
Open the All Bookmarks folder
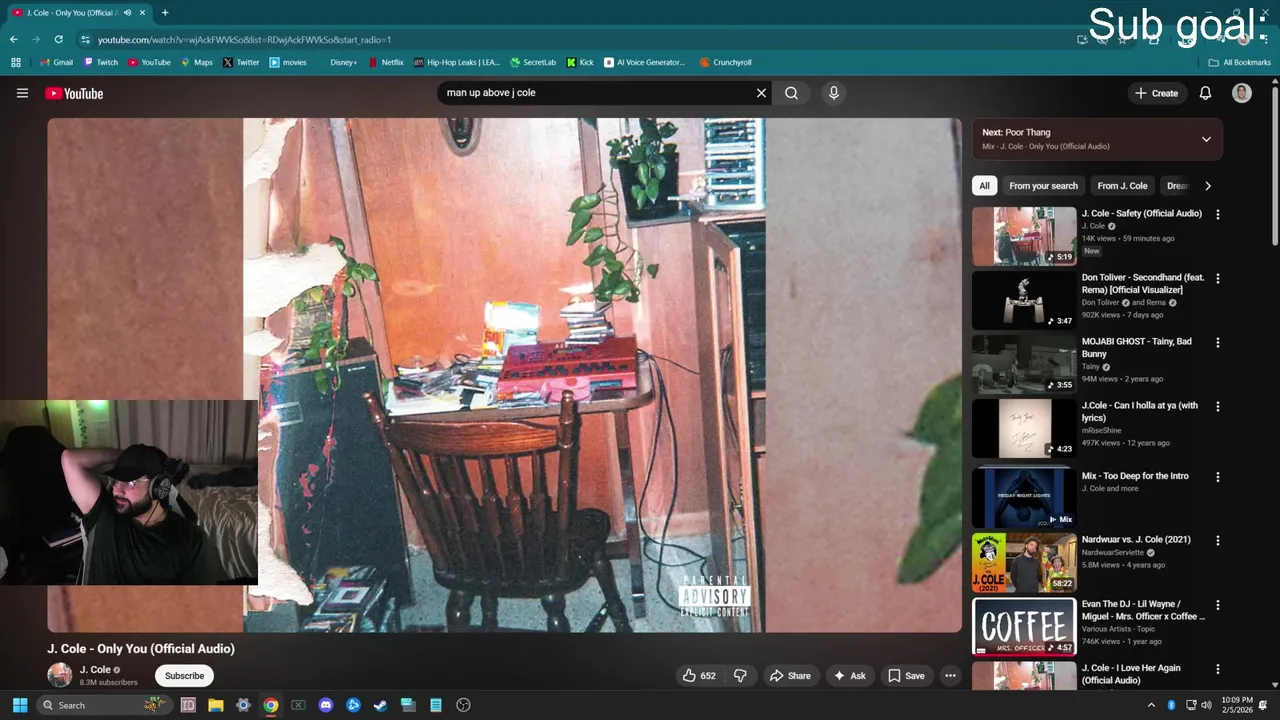click(x=1239, y=62)
